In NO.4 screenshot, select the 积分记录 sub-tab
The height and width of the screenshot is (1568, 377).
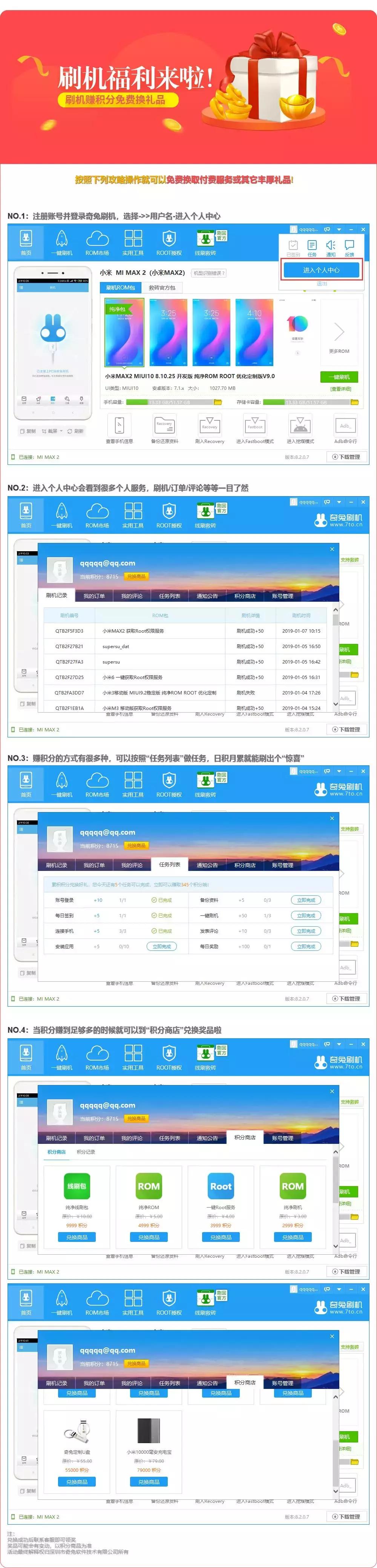coord(86,1152)
